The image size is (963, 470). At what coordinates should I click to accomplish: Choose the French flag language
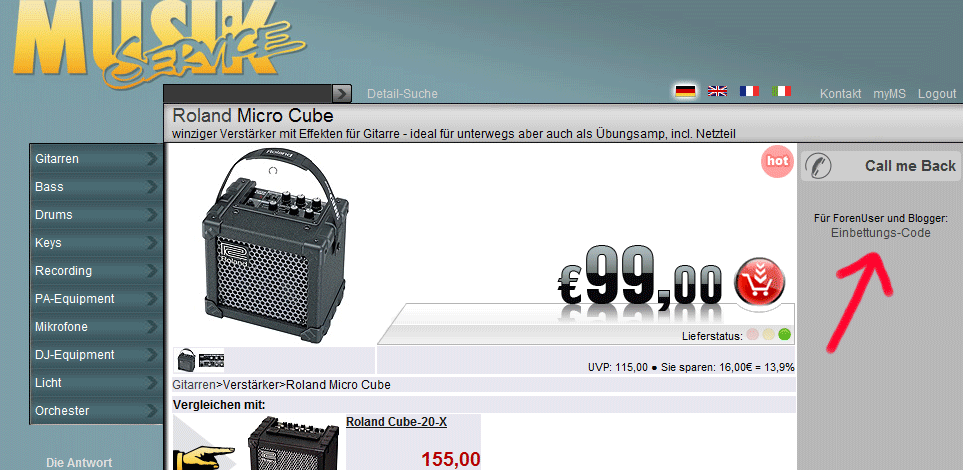[x=749, y=91]
